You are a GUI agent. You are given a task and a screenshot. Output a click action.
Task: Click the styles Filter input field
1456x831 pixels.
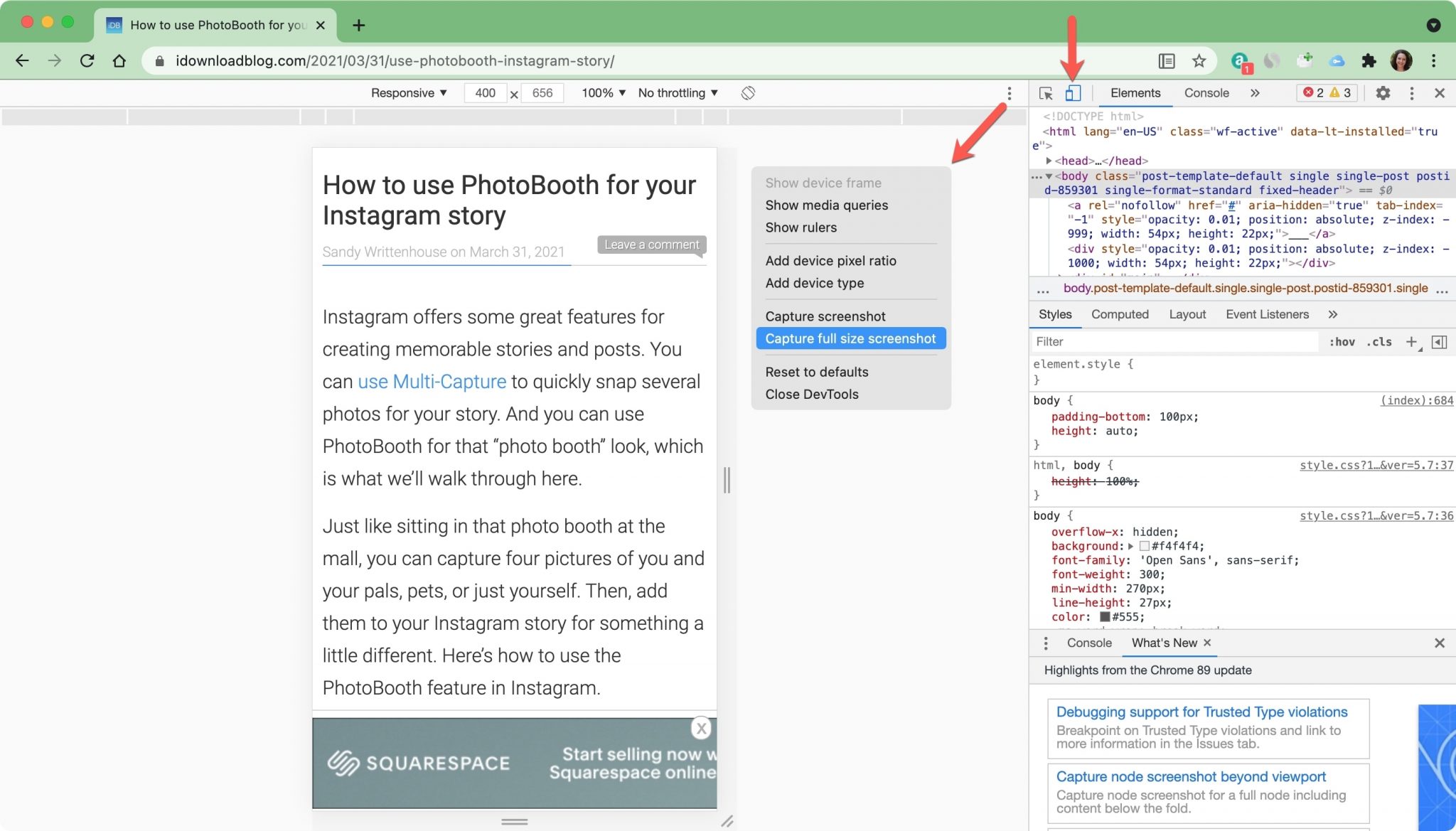click(x=1175, y=342)
